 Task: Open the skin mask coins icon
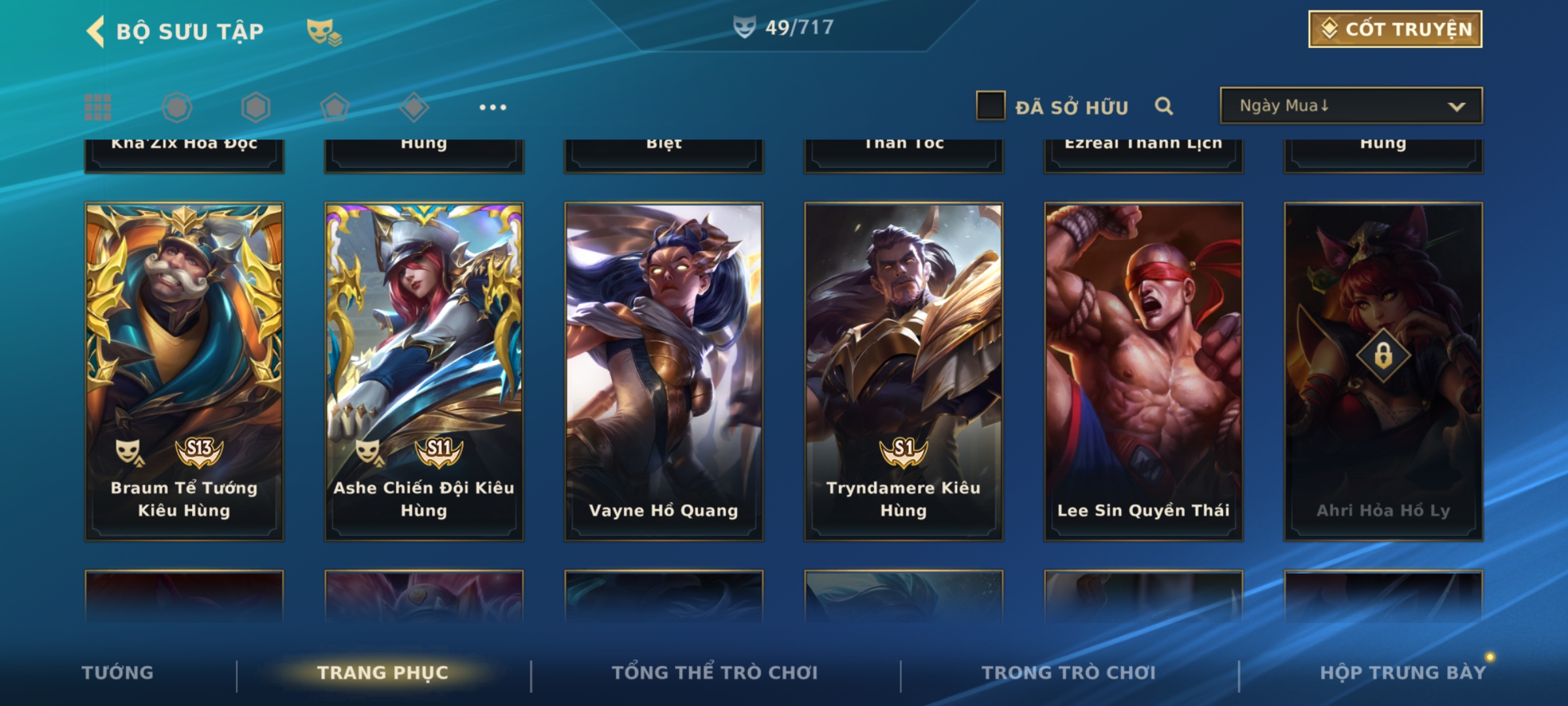324,32
